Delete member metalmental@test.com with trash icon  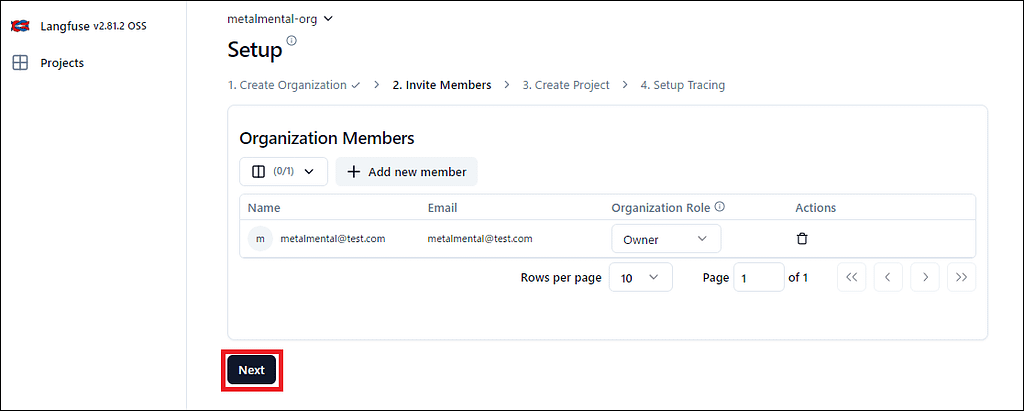click(x=802, y=239)
